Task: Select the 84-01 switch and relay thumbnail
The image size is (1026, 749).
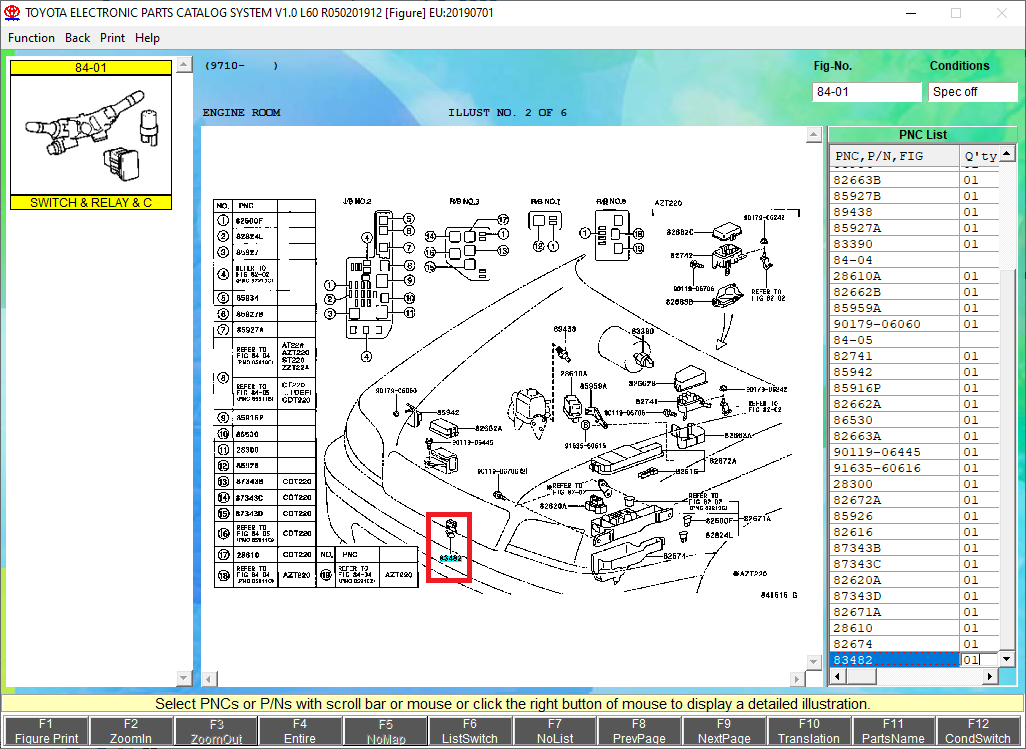Action: click(x=91, y=135)
